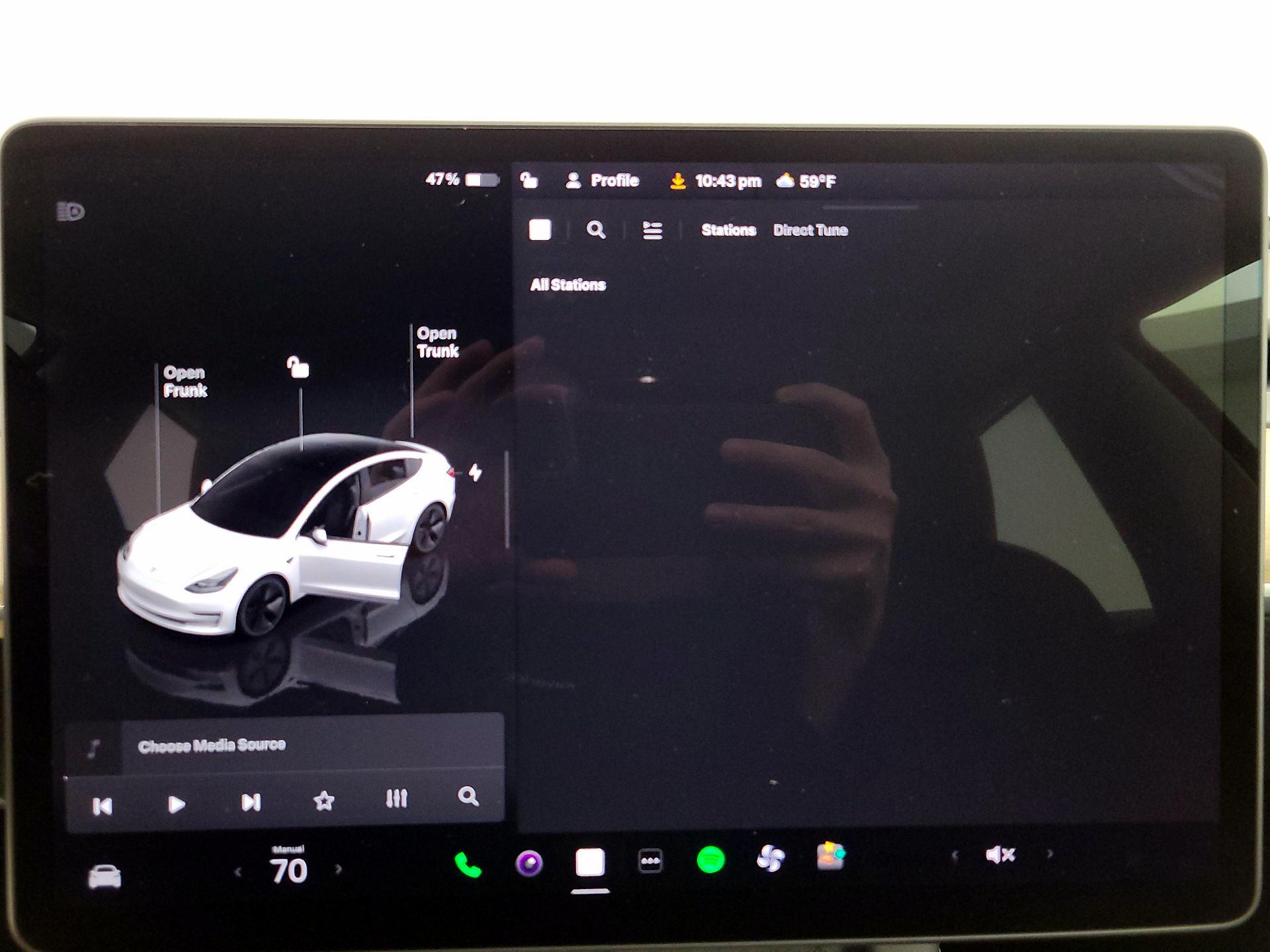Open the phone app icon
1270x952 pixels.
coord(467,861)
